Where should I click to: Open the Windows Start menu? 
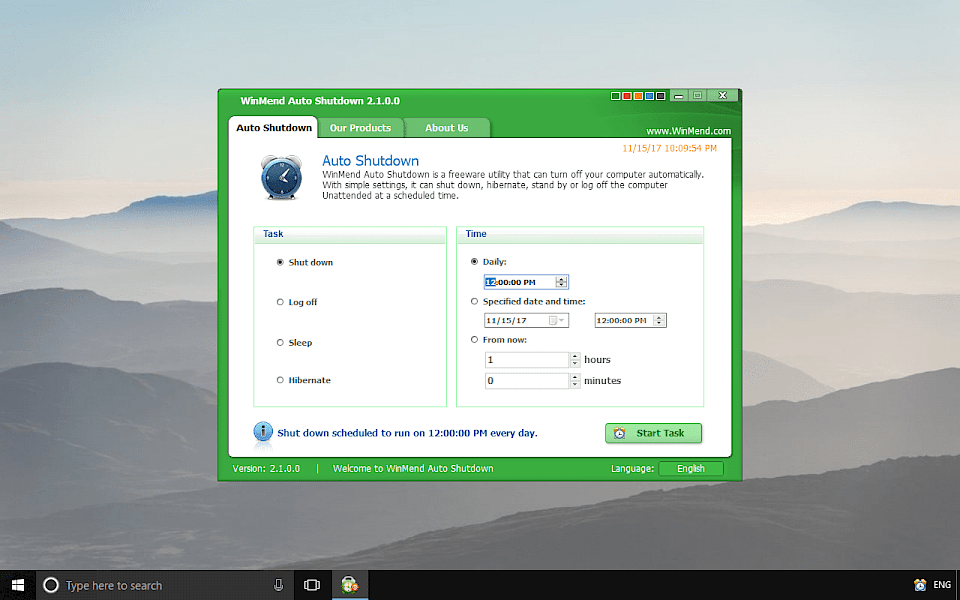tap(18, 585)
